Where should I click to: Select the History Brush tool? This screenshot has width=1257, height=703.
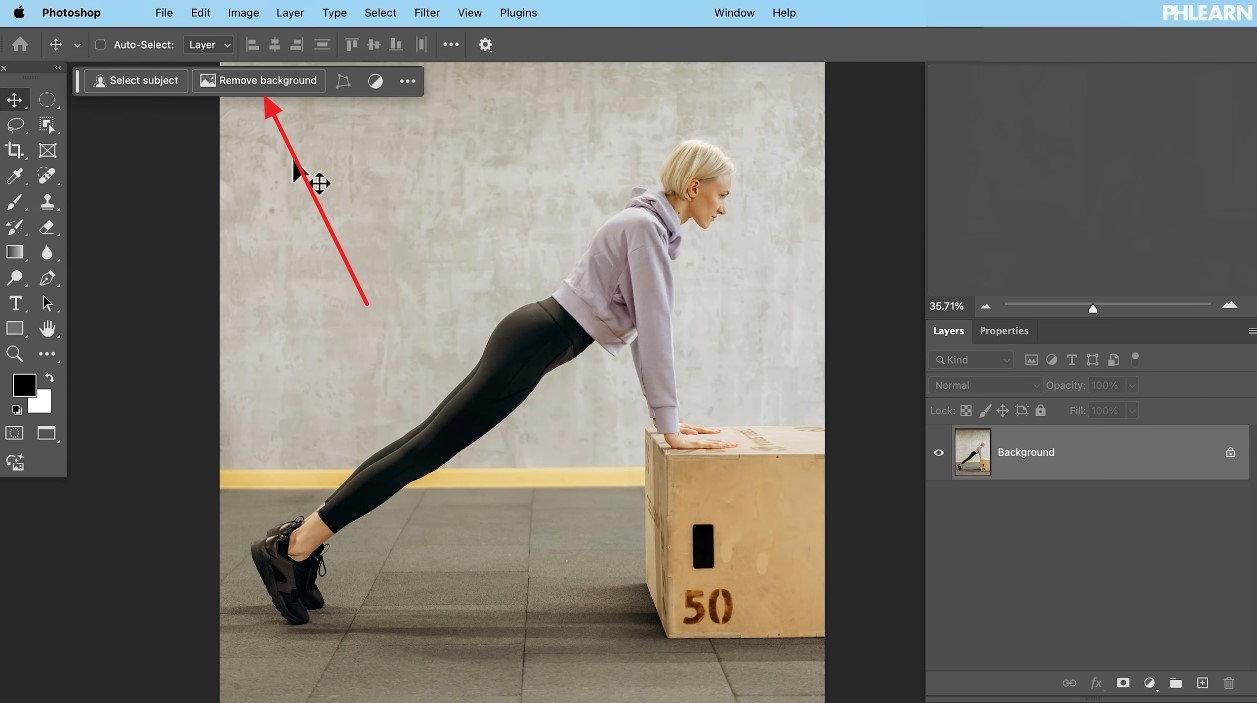tap(15, 227)
